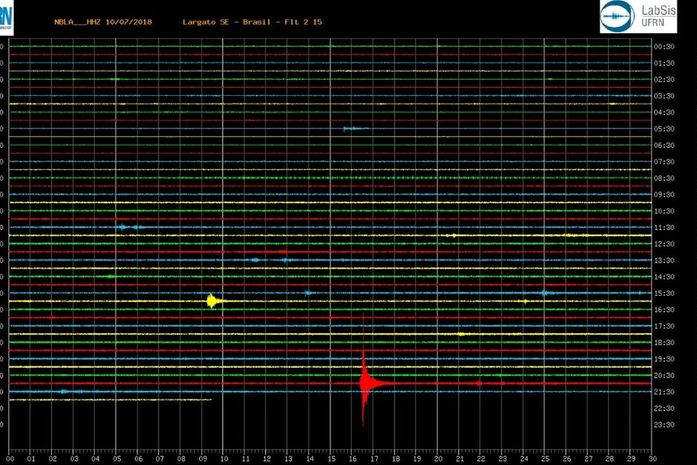Image resolution: width=697 pixels, height=465 pixels.
Task: Click the blue event on the 05:30 trace
Action: coord(352,128)
